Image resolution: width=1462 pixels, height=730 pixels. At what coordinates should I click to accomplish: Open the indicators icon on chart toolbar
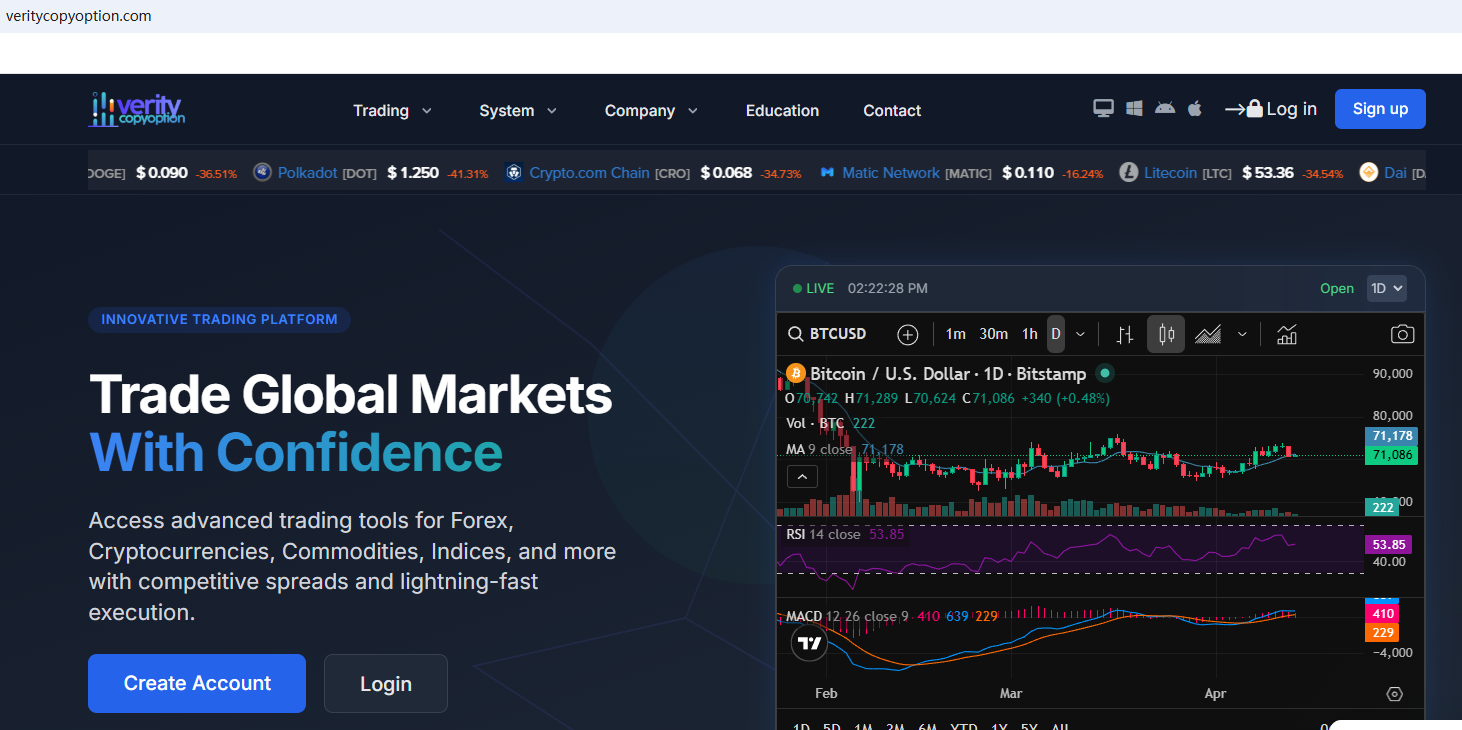click(1287, 334)
